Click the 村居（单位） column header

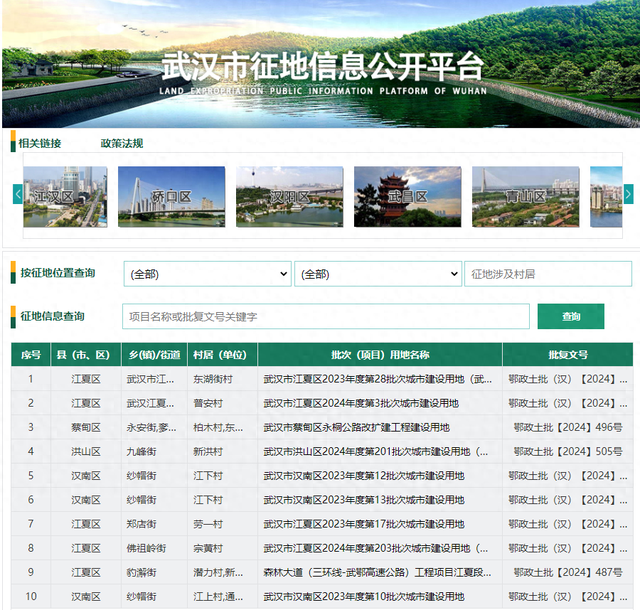click(222, 355)
